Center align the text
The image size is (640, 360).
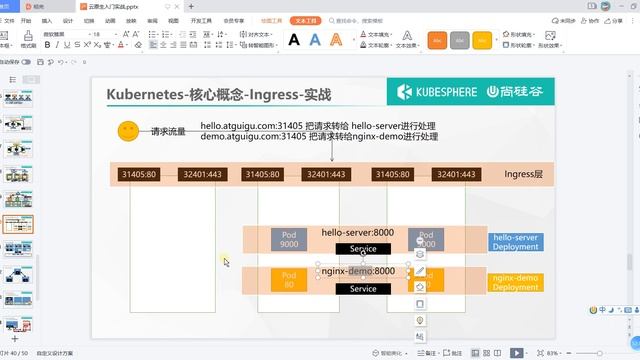(163, 44)
